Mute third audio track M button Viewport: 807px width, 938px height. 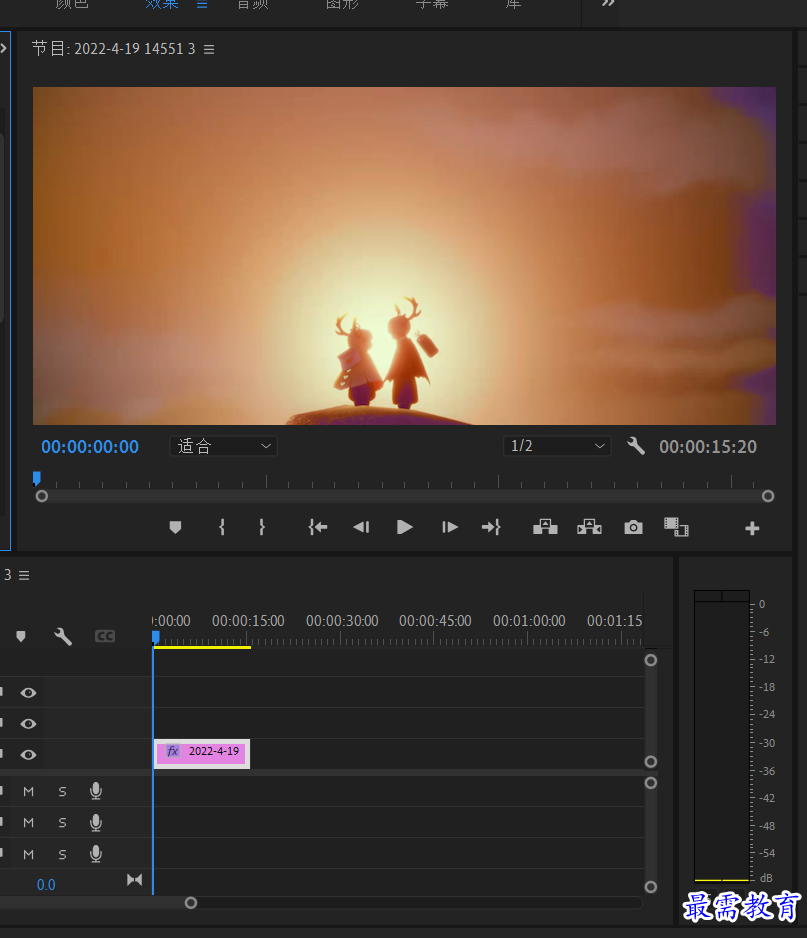[28, 854]
